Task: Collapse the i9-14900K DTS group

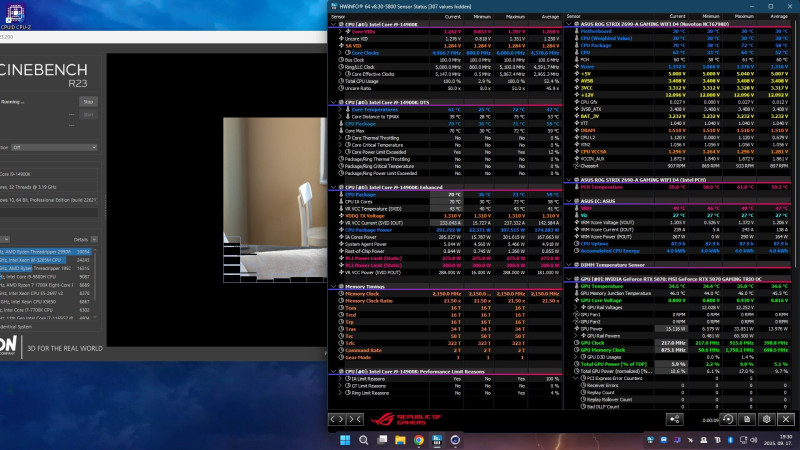Action: 333,103
